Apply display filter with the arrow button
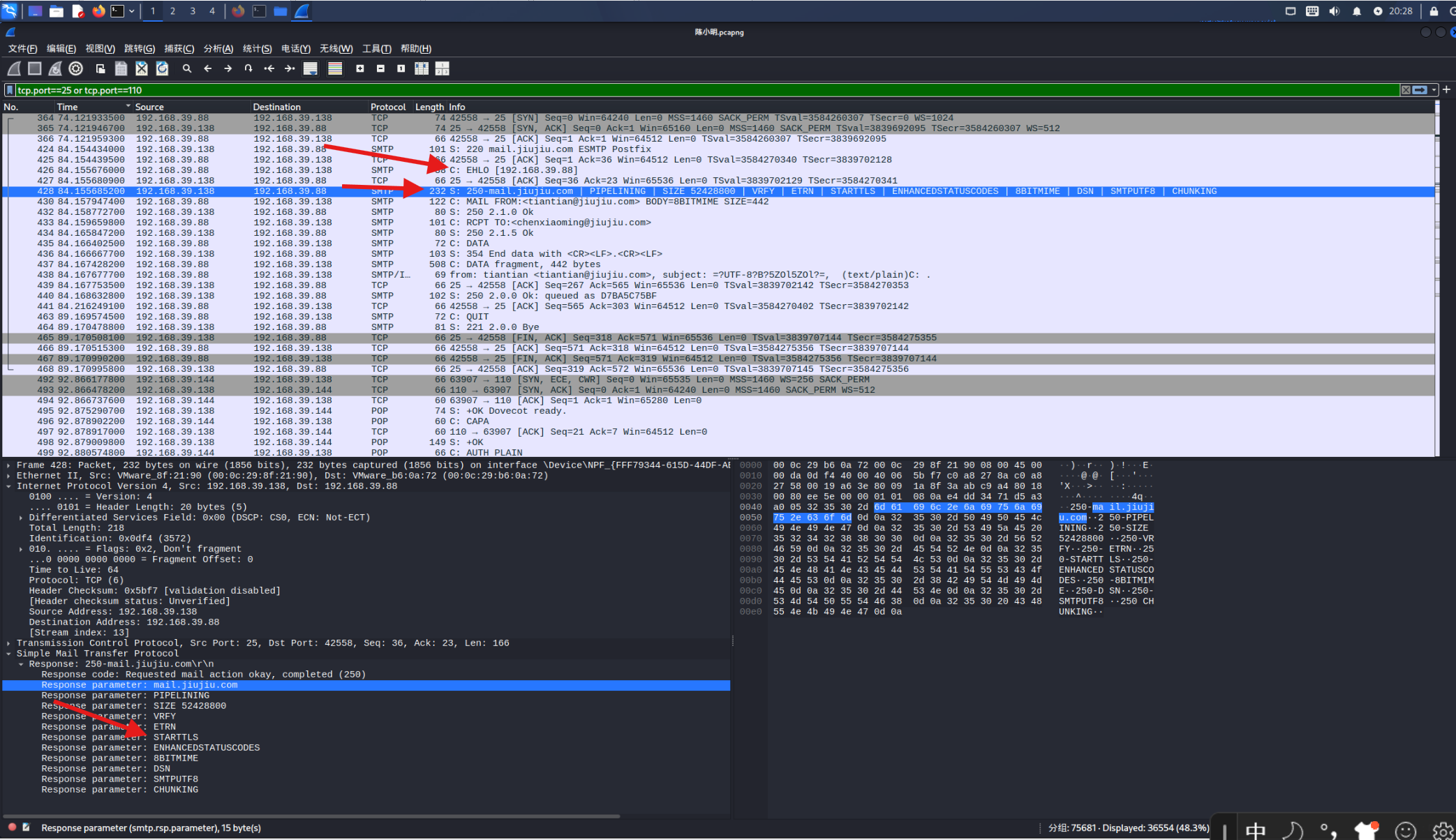Screen dimensions: 1456x840 pyautogui.click(x=1420, y=90)
